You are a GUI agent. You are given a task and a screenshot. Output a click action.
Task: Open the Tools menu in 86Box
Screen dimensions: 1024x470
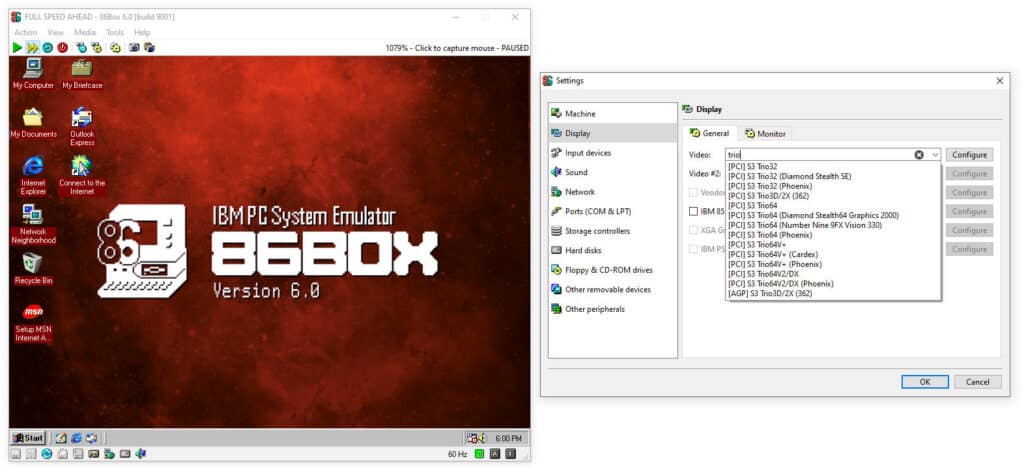115,33
